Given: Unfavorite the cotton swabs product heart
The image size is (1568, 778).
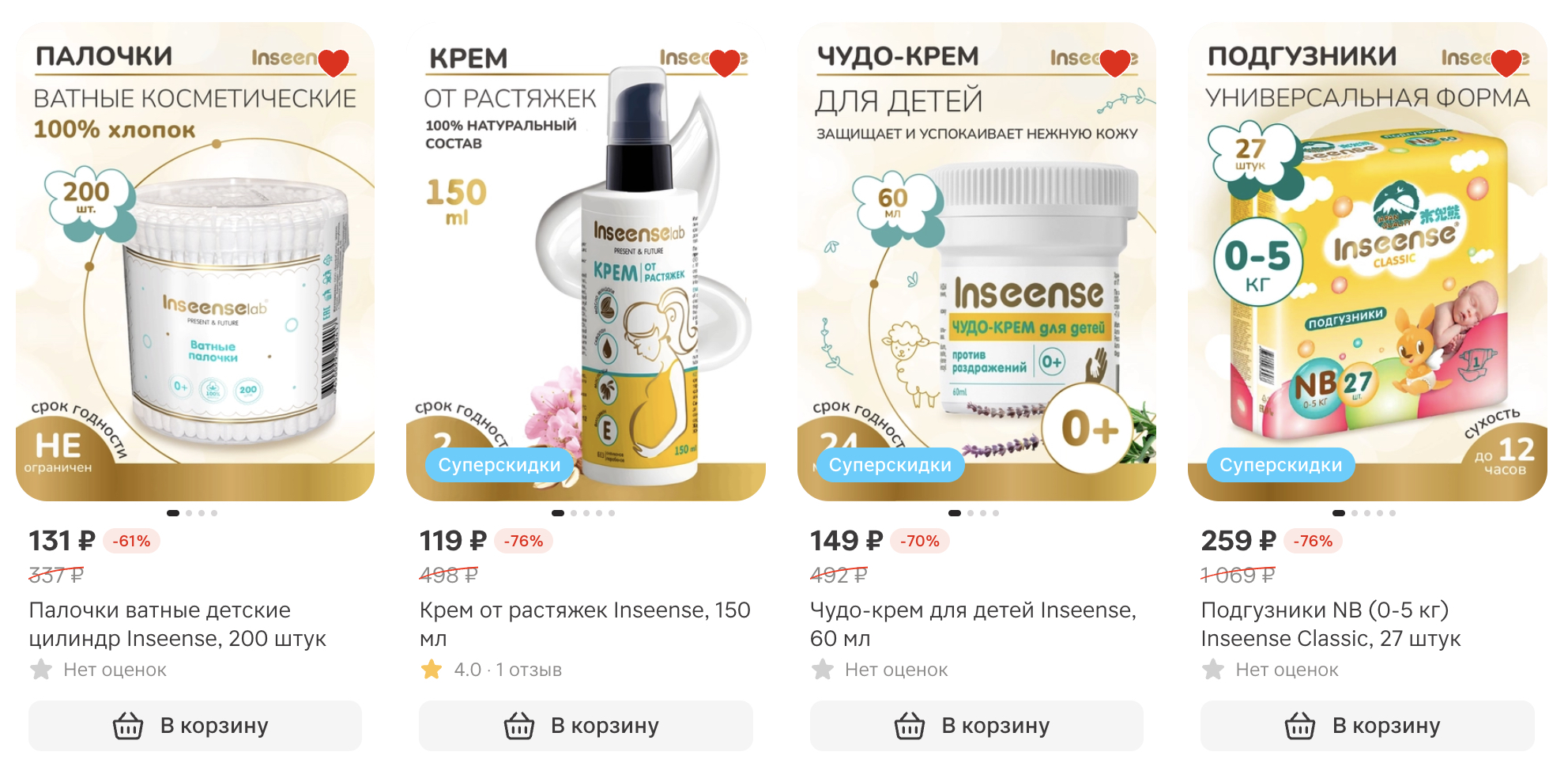Looking at the screenshot, I should pos(334,62).
